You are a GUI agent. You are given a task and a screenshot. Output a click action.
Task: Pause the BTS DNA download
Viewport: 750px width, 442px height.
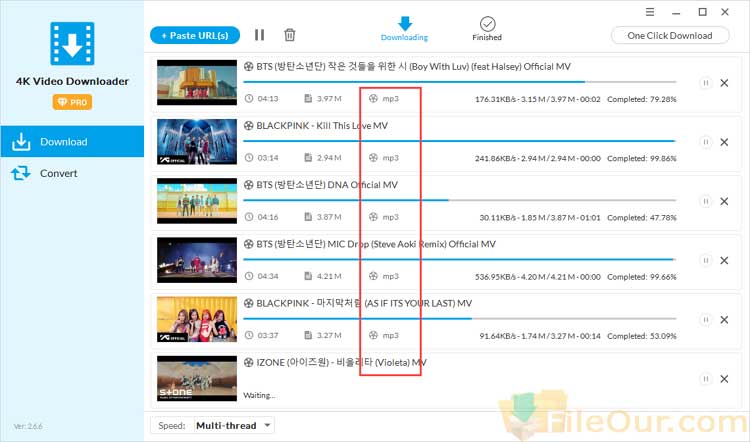coord(705,201)
